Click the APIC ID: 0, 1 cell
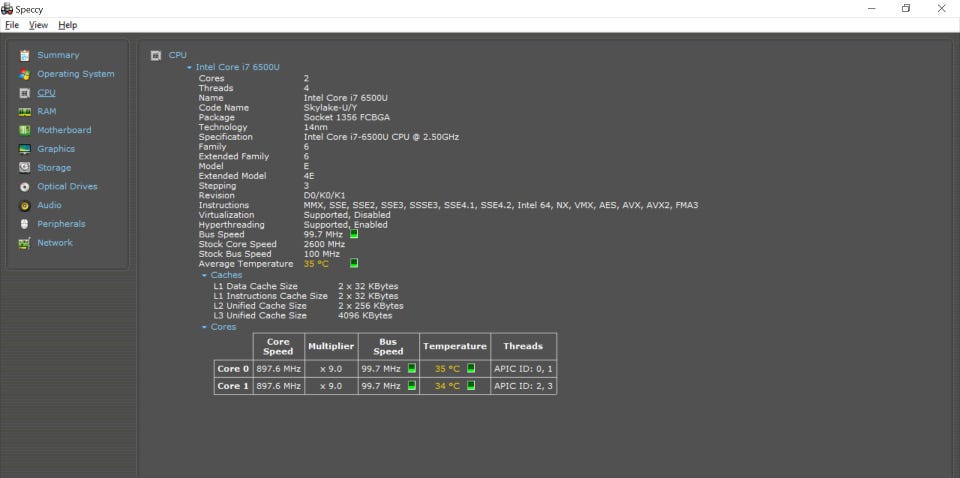Image resolution: width=960 pixels, height=478 pixels. (523, 369)
